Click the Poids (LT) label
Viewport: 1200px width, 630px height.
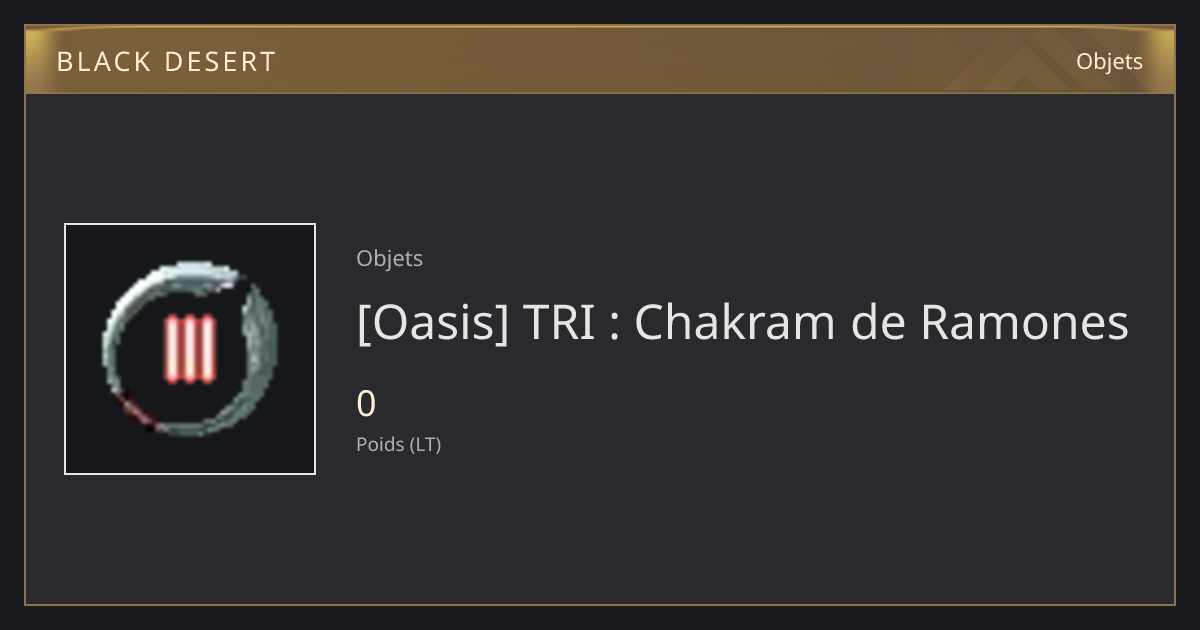398,444
